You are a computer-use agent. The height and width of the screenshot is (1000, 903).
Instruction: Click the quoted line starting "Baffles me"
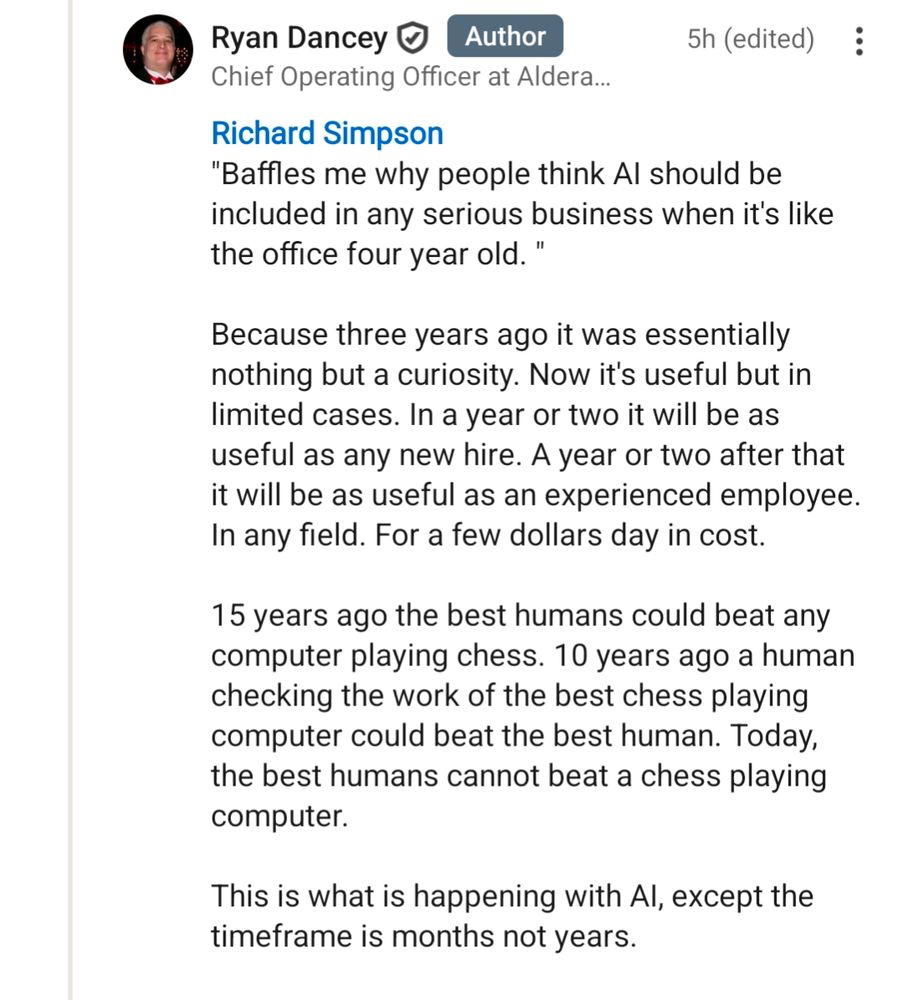496,174
